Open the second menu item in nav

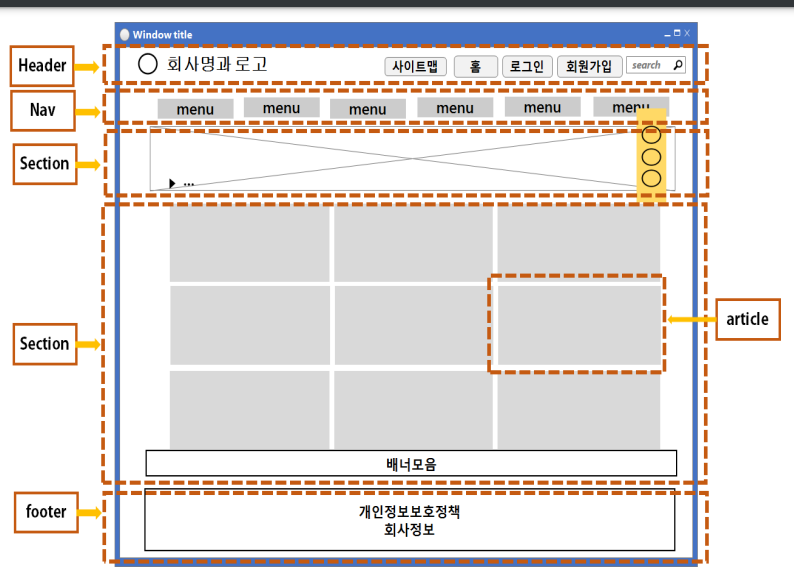coord(282,108)
